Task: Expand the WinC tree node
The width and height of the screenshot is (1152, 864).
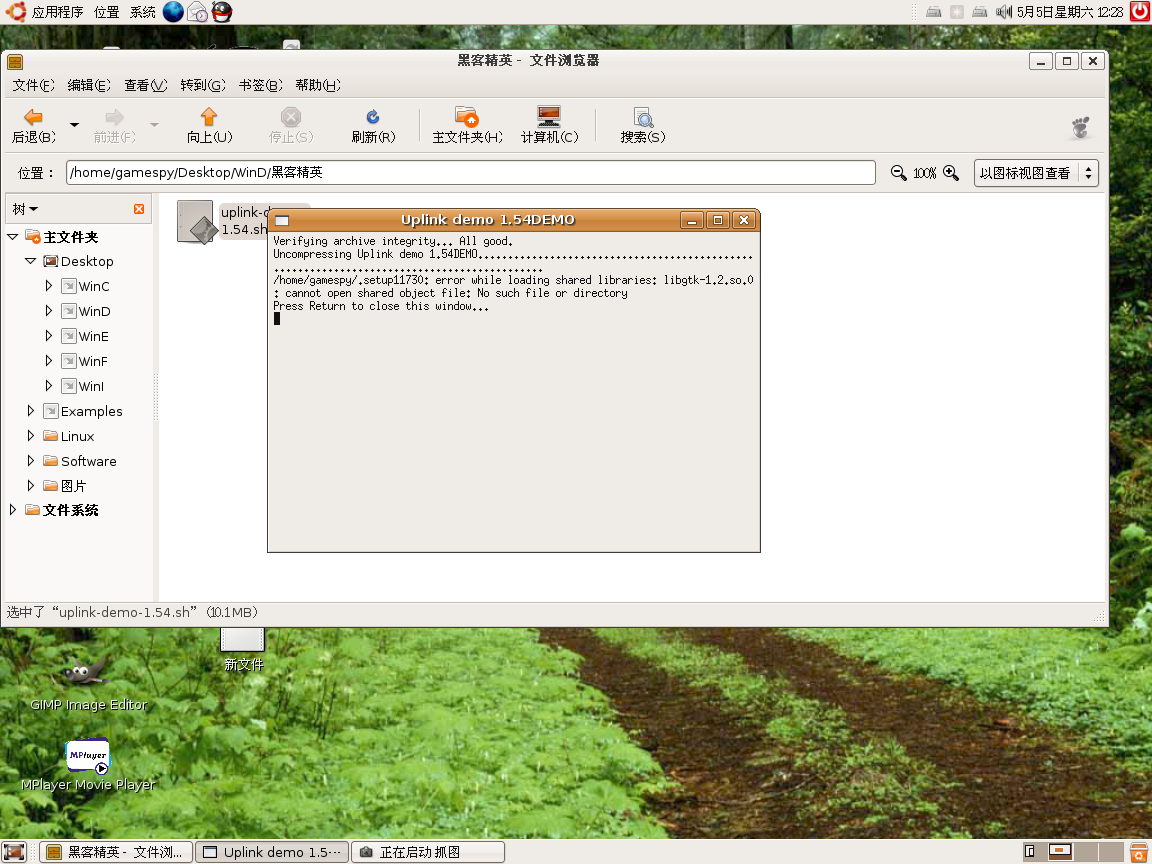Action: pyautogui.click(x=48, y=286)
